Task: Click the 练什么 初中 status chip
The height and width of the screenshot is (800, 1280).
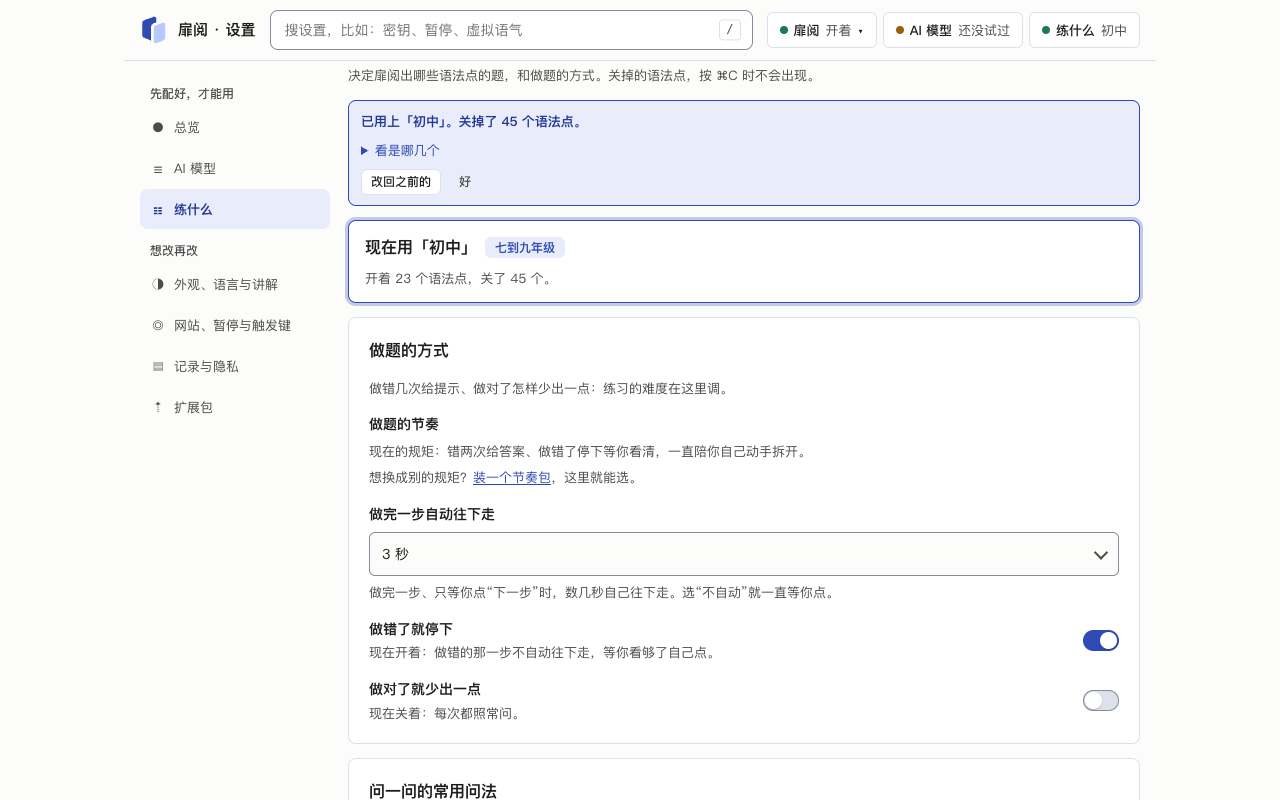Action: click(x=1084, y=30)
